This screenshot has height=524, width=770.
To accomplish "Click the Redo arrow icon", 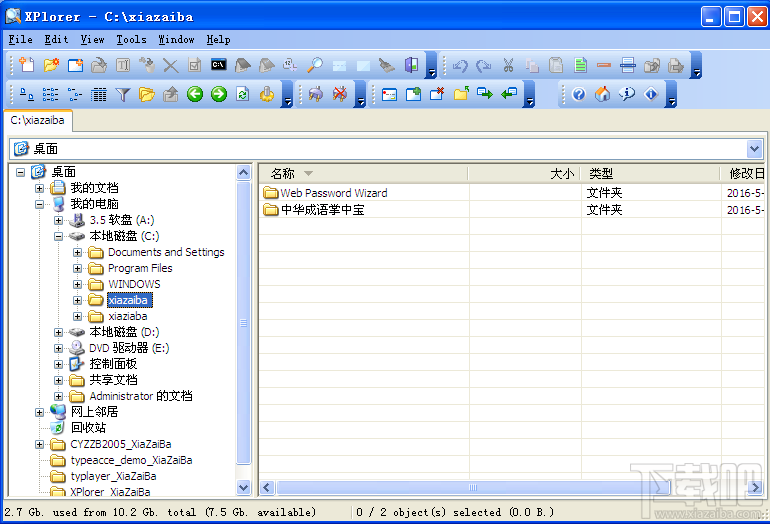I will pos(484,65).
